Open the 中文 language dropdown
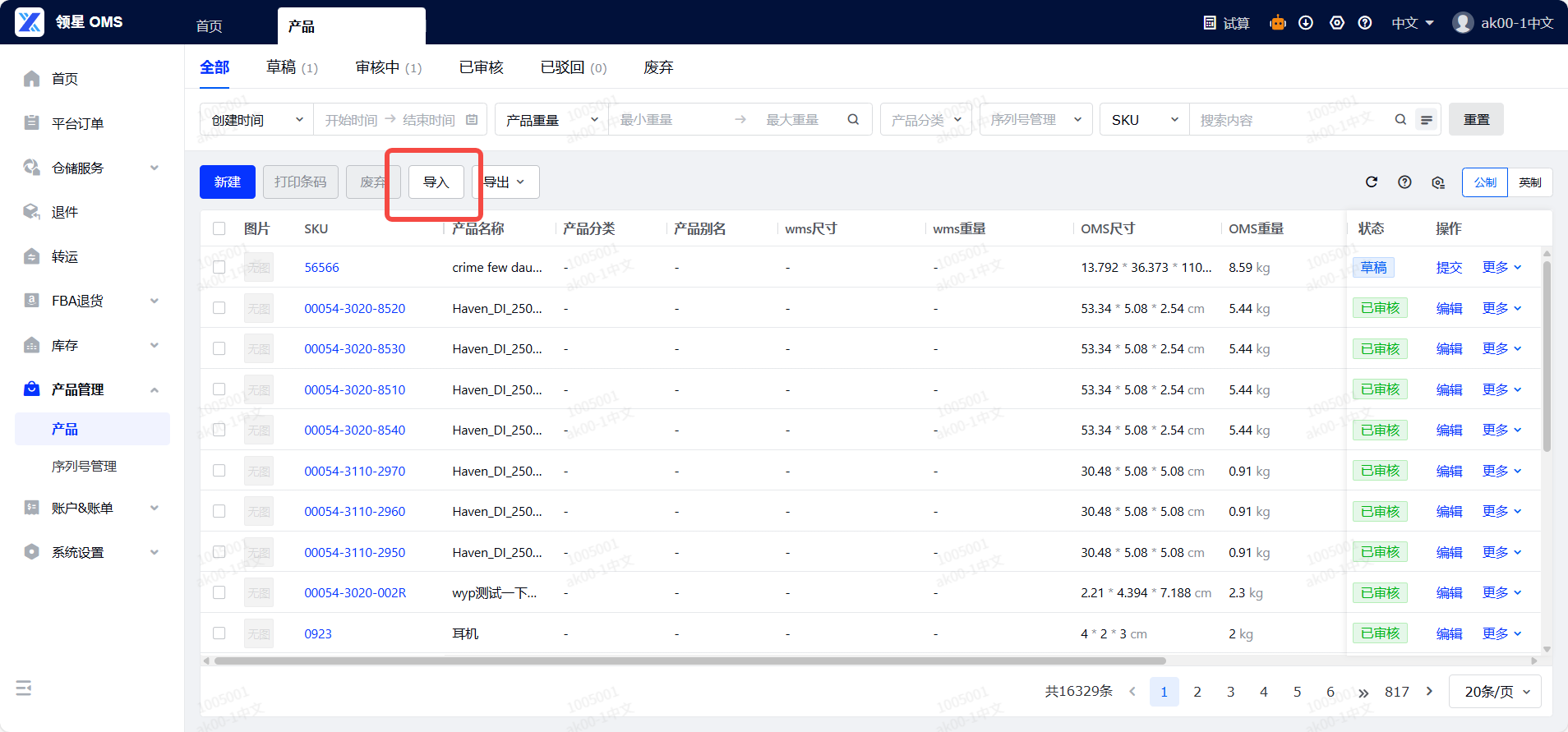This screenshot has width=1568, height=732. click(1413, 23)
